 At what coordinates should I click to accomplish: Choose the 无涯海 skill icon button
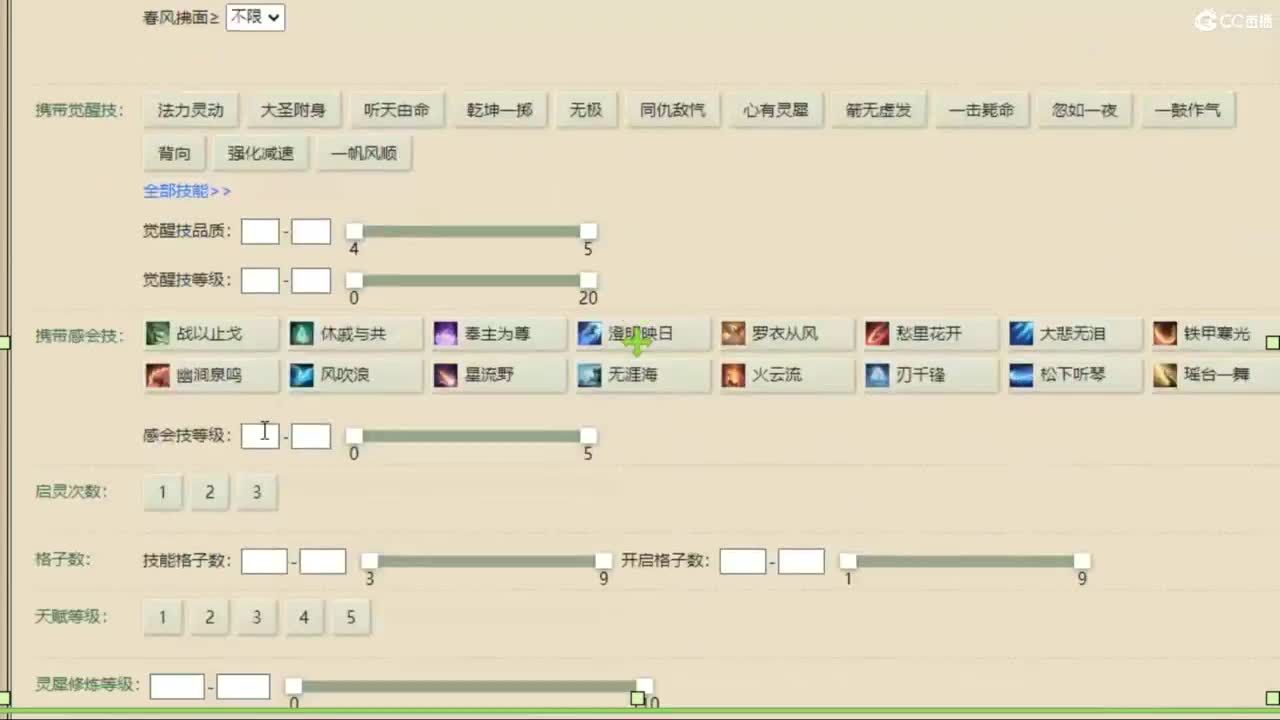[x=643, y=376]
